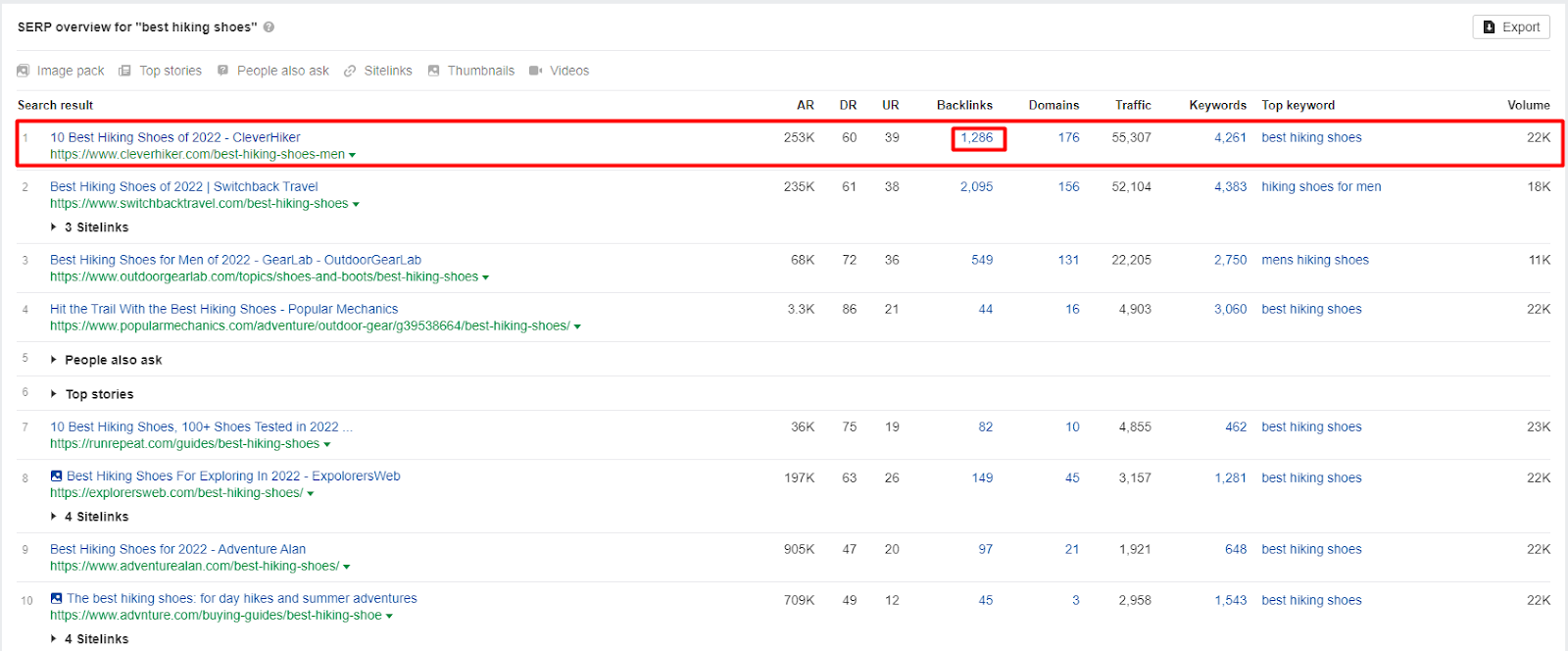Open 44 backlinks for Popular Mechanics

tap(986, 309)
